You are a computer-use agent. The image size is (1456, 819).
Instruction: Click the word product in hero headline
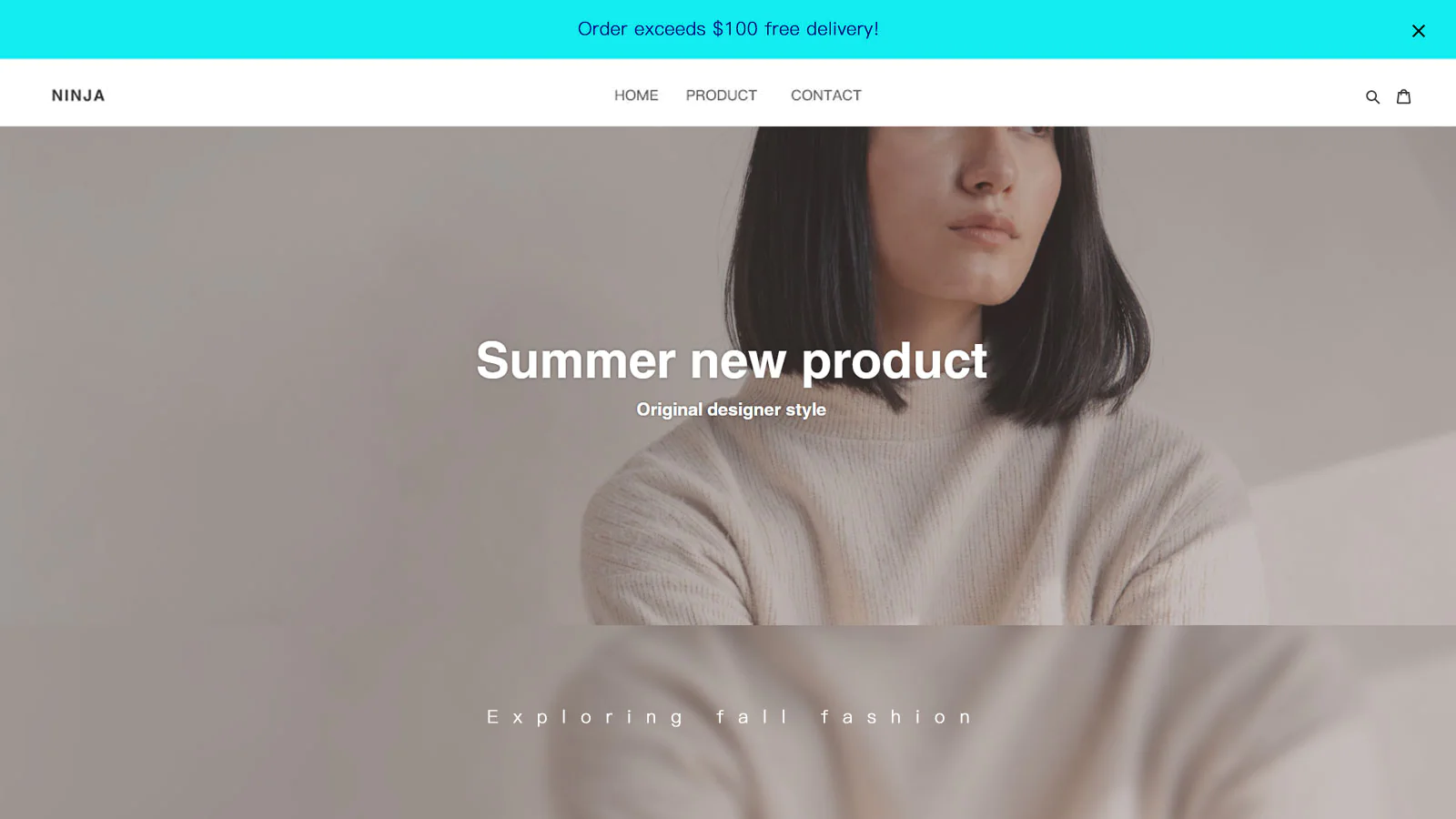[895, 362]
